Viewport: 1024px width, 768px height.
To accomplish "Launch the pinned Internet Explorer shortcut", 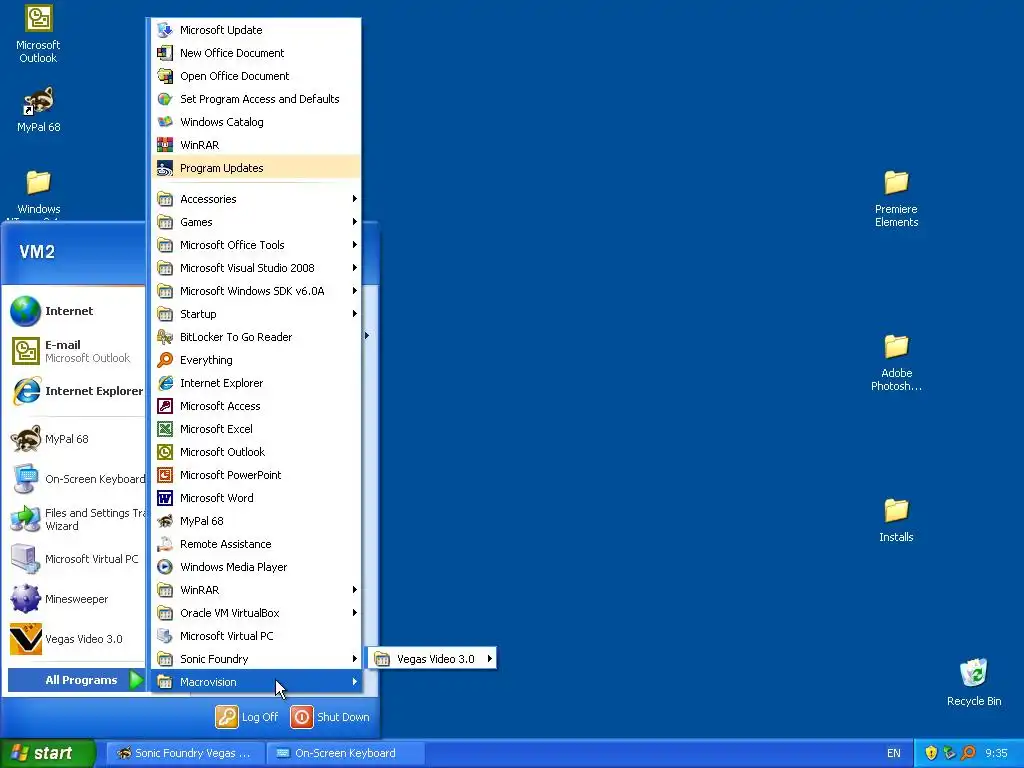I will coord(76,391).
